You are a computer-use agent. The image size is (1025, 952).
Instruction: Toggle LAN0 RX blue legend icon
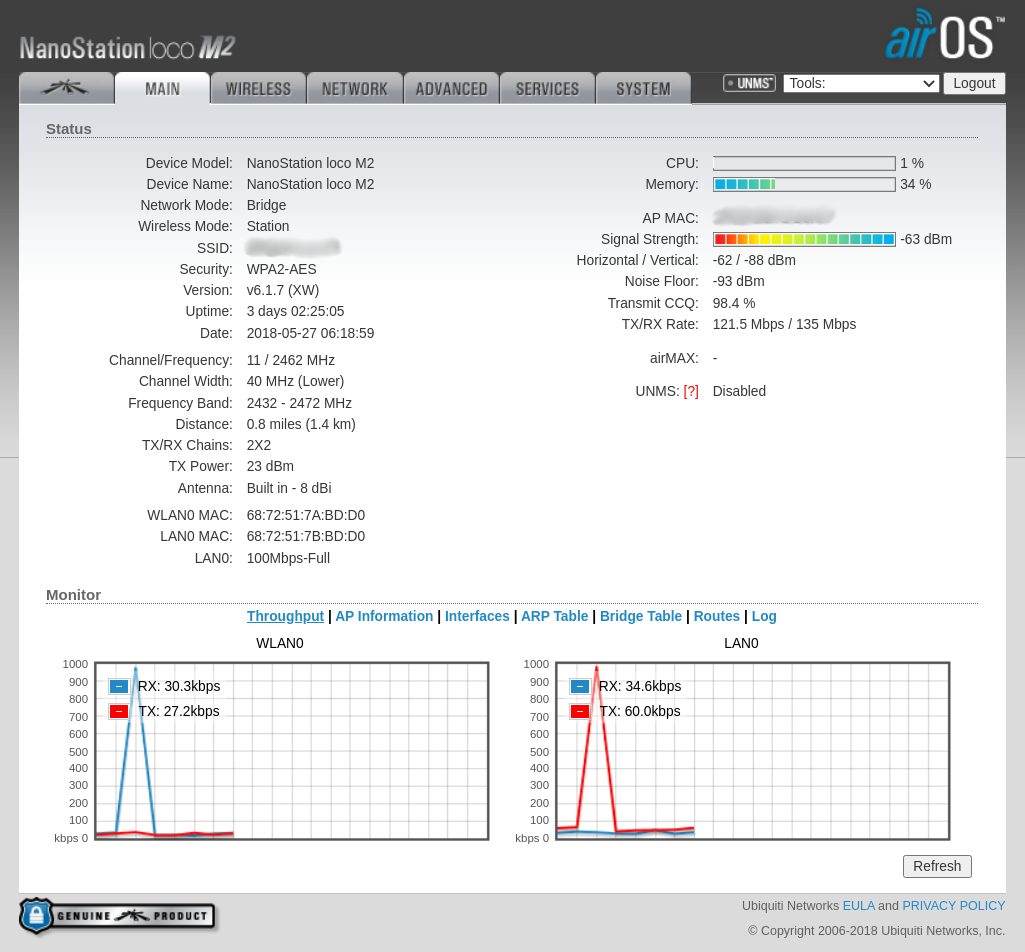click(580, 686)
